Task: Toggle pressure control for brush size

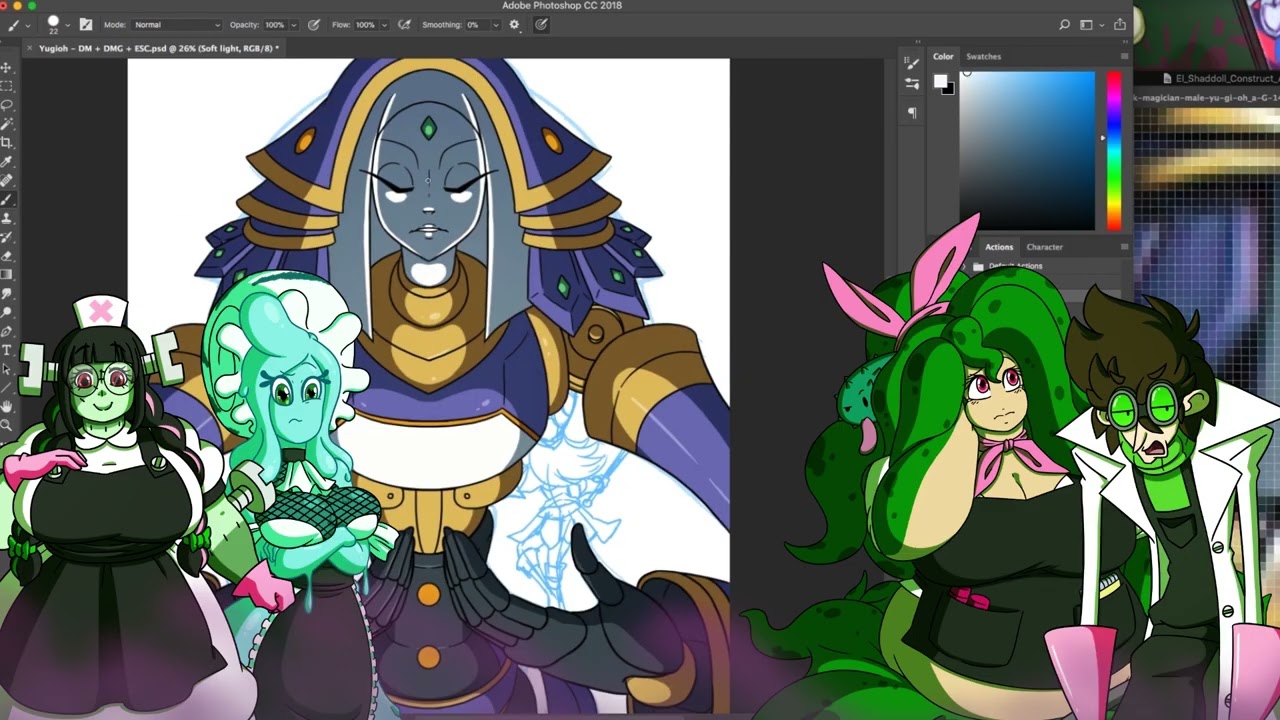Action: [541, 25]
